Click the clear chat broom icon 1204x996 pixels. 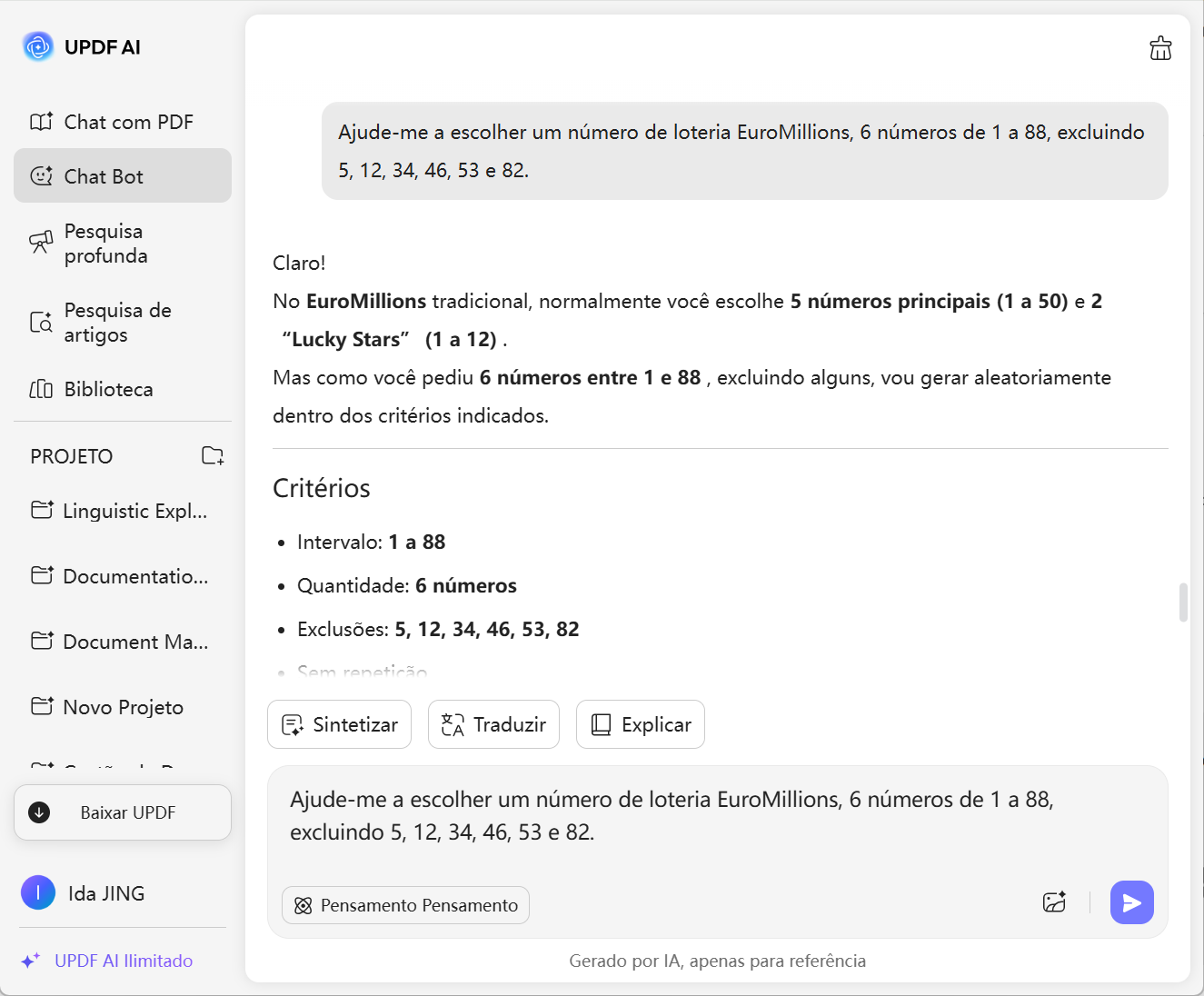pyautogui.click(x=1160, y=48)
